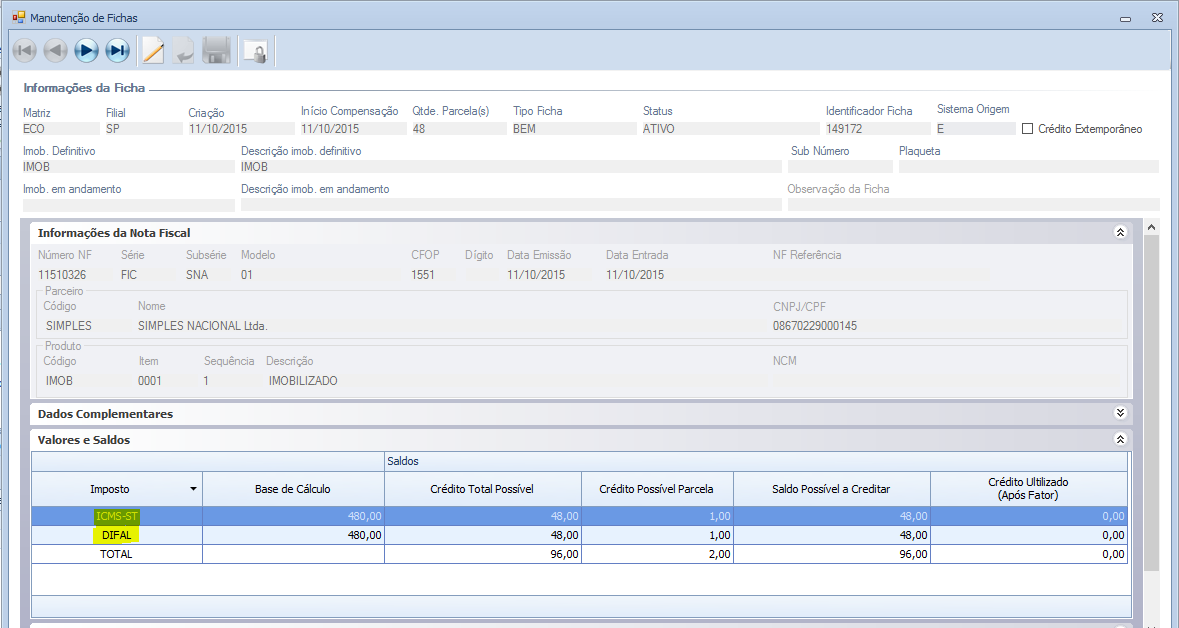Click the padlock icon in toolbar
Image resolution: width=1179 pixels, height=628 pixels.
tap(256, 51)
